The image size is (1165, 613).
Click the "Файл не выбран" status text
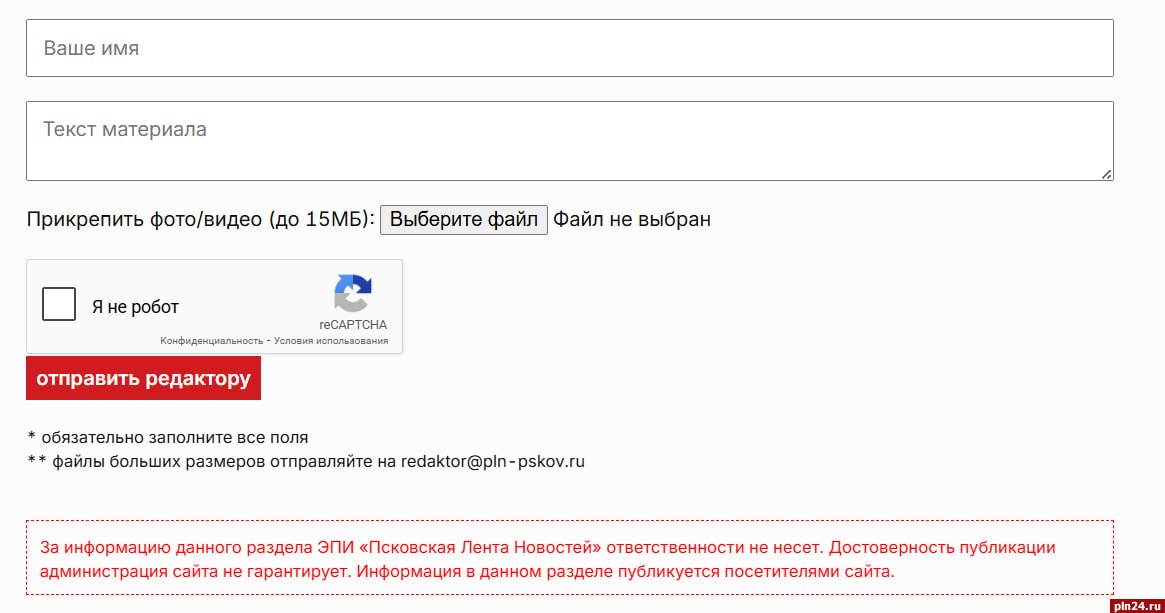632,219
